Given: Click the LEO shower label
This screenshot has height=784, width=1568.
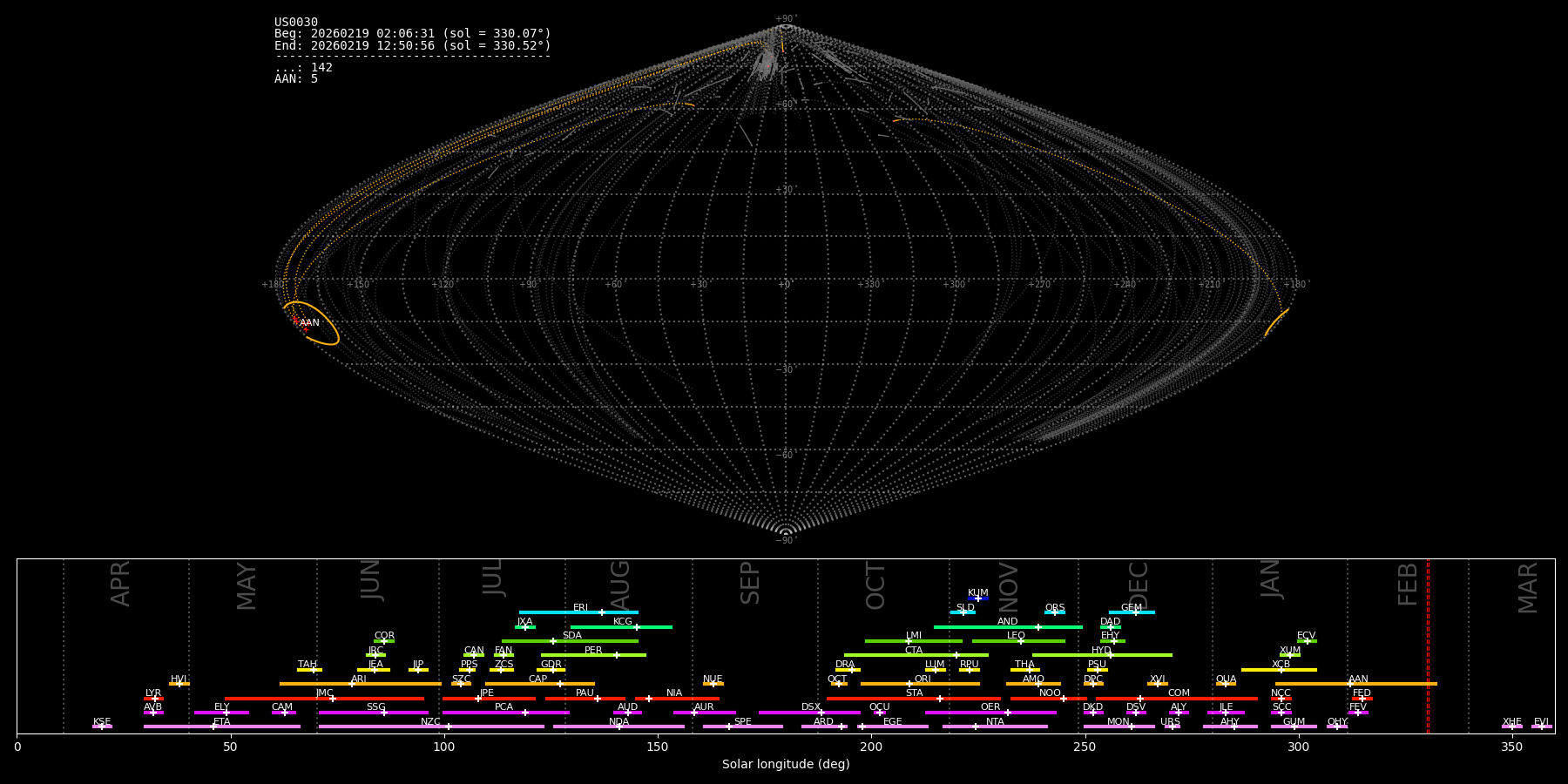Looking at the screenshot, I should [x=1017, y=636].
